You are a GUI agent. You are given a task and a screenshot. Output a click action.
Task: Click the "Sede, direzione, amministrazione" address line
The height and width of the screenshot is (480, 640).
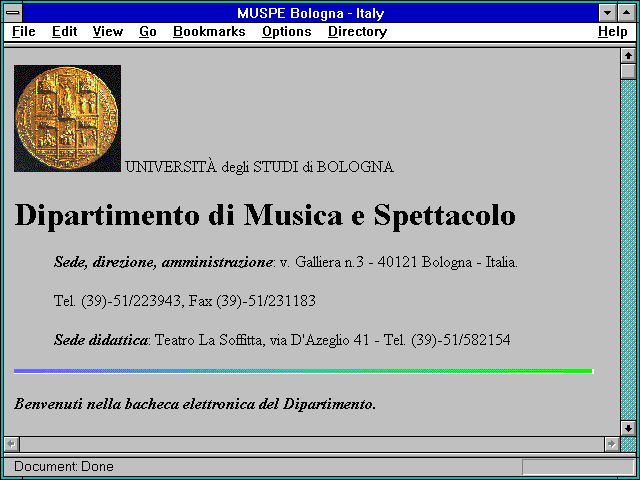point(286,262)
